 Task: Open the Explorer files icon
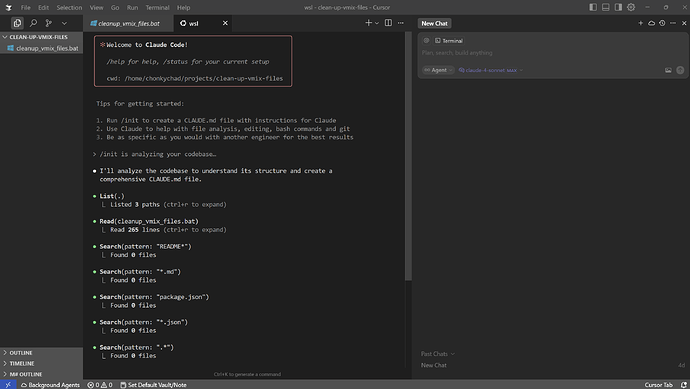17,23
